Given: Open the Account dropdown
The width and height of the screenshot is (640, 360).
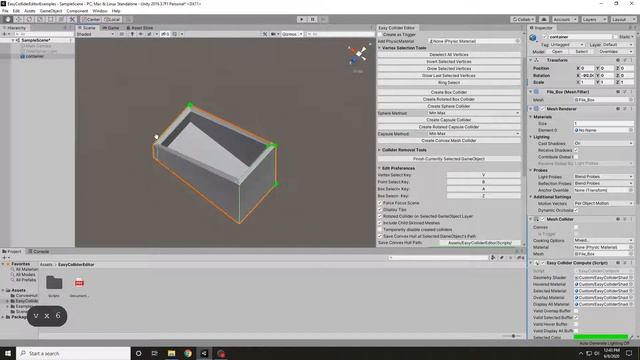Looking at the screenshot, I should pos(564,19).
